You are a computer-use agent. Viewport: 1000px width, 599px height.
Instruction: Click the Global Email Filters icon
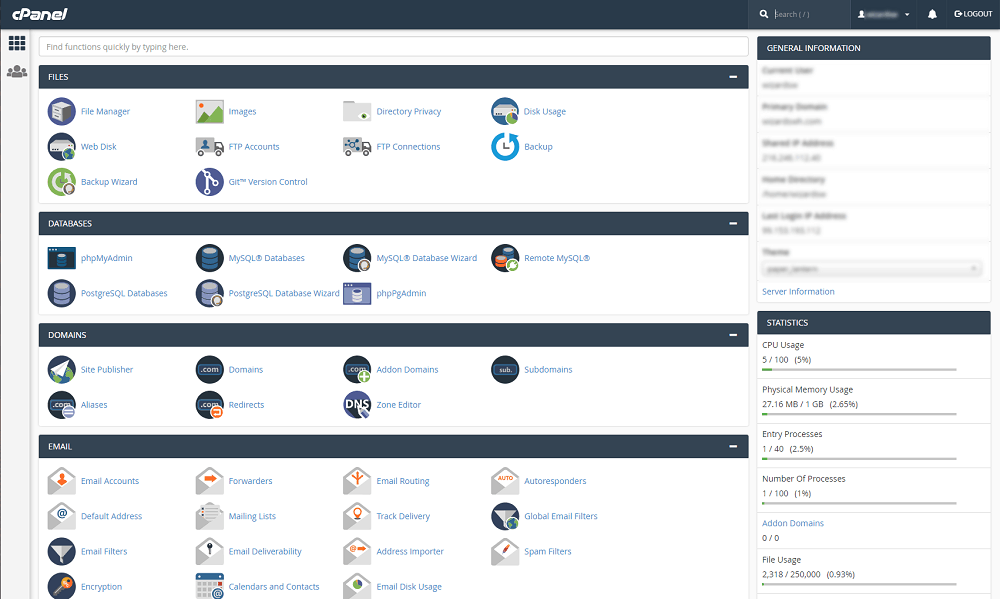505,517
